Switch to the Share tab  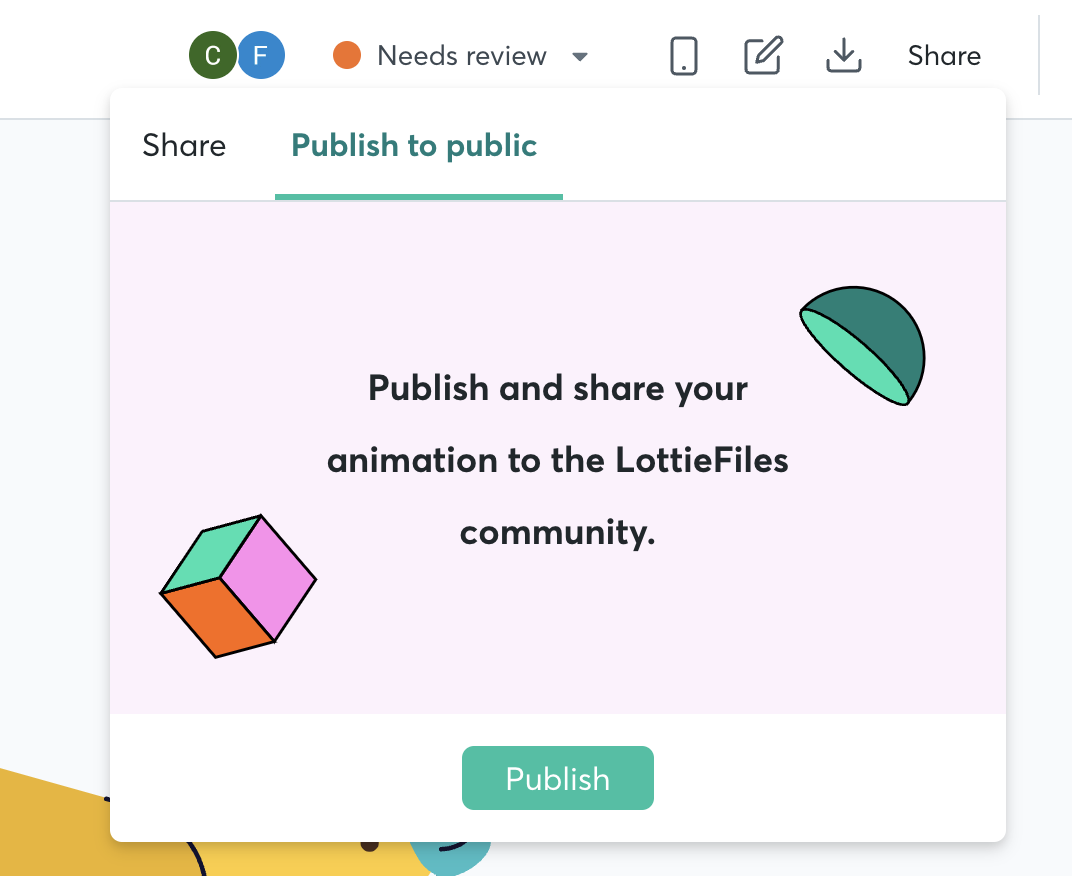pos(184,146)
